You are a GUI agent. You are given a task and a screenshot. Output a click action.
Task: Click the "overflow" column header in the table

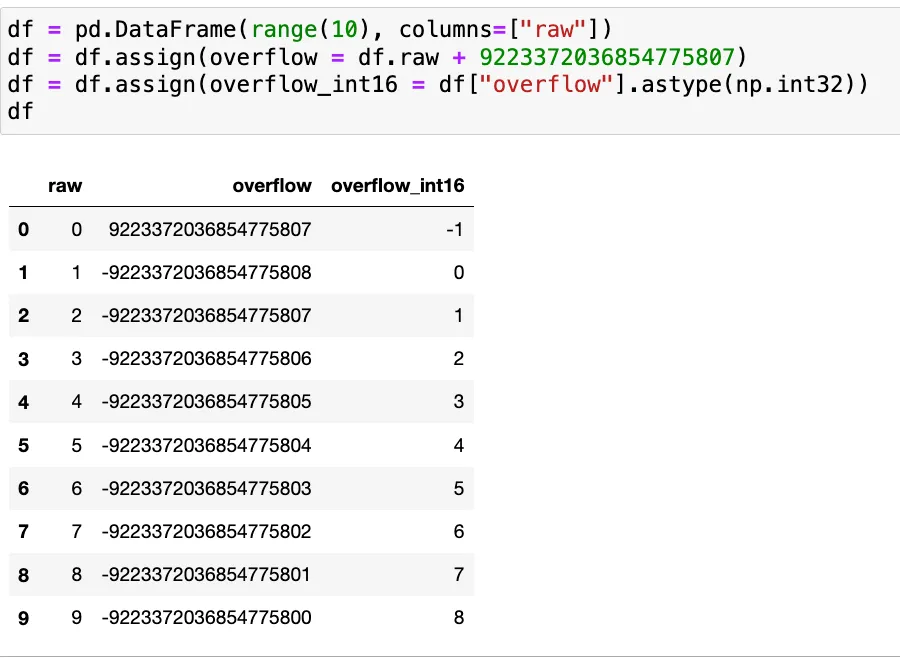[x=272, y=185]
